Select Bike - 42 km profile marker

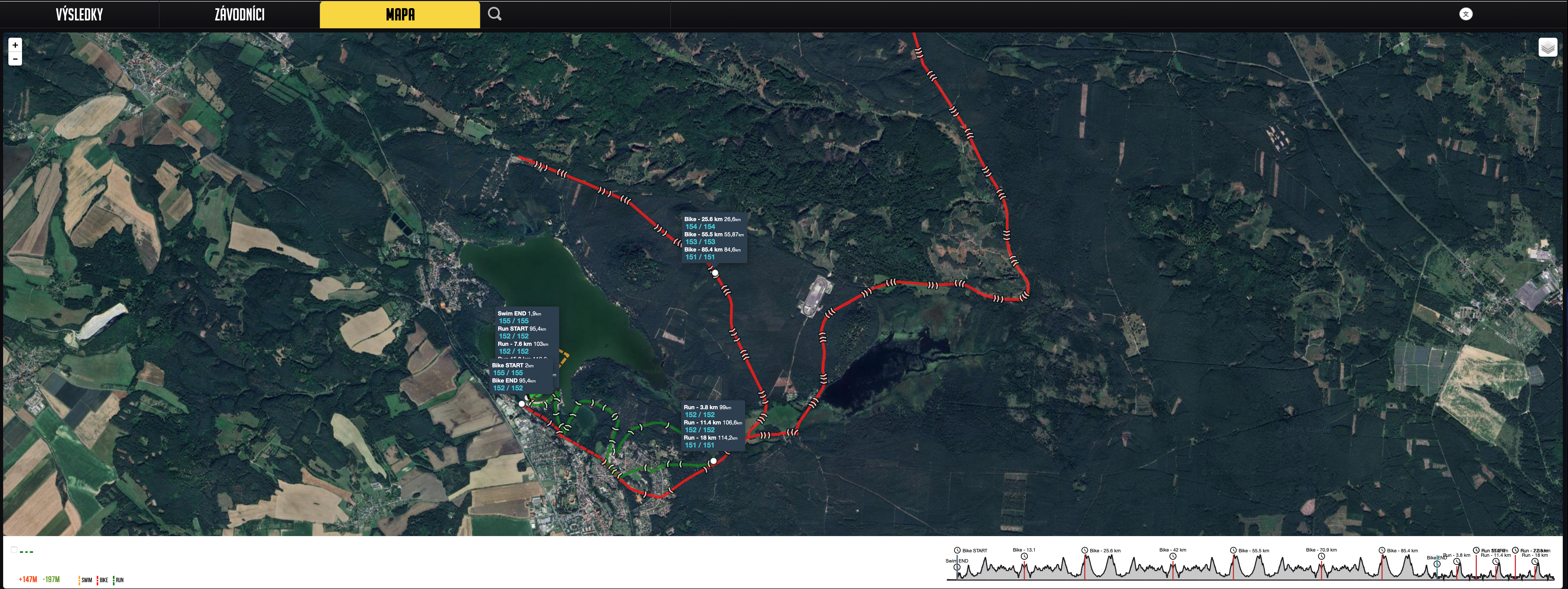pyautogui.click(x=1173, y=556)
